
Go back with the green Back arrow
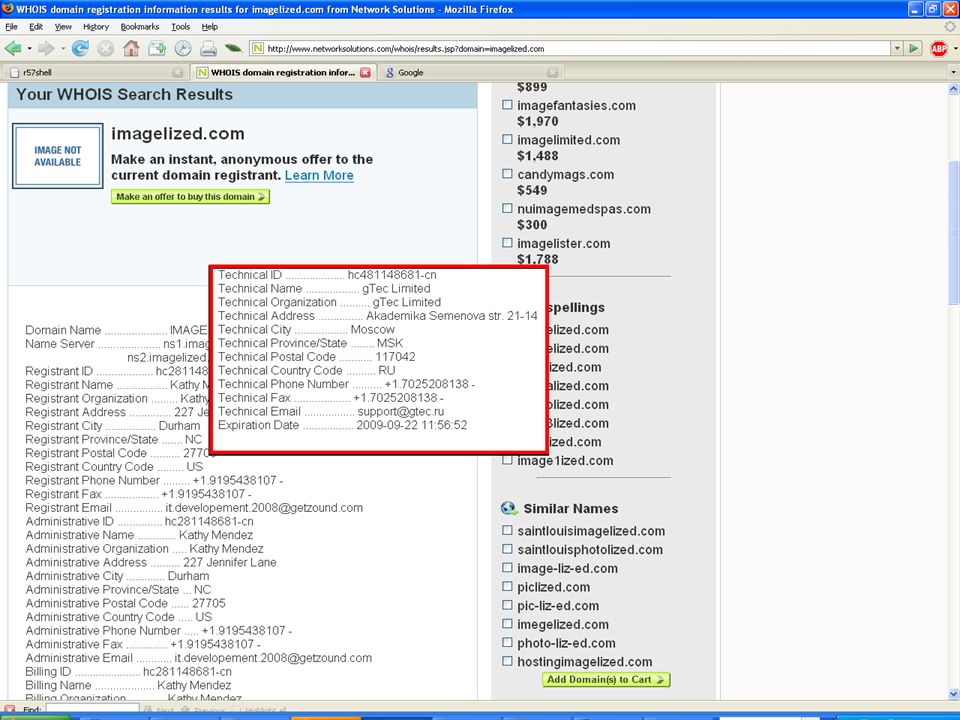[12, 48]
